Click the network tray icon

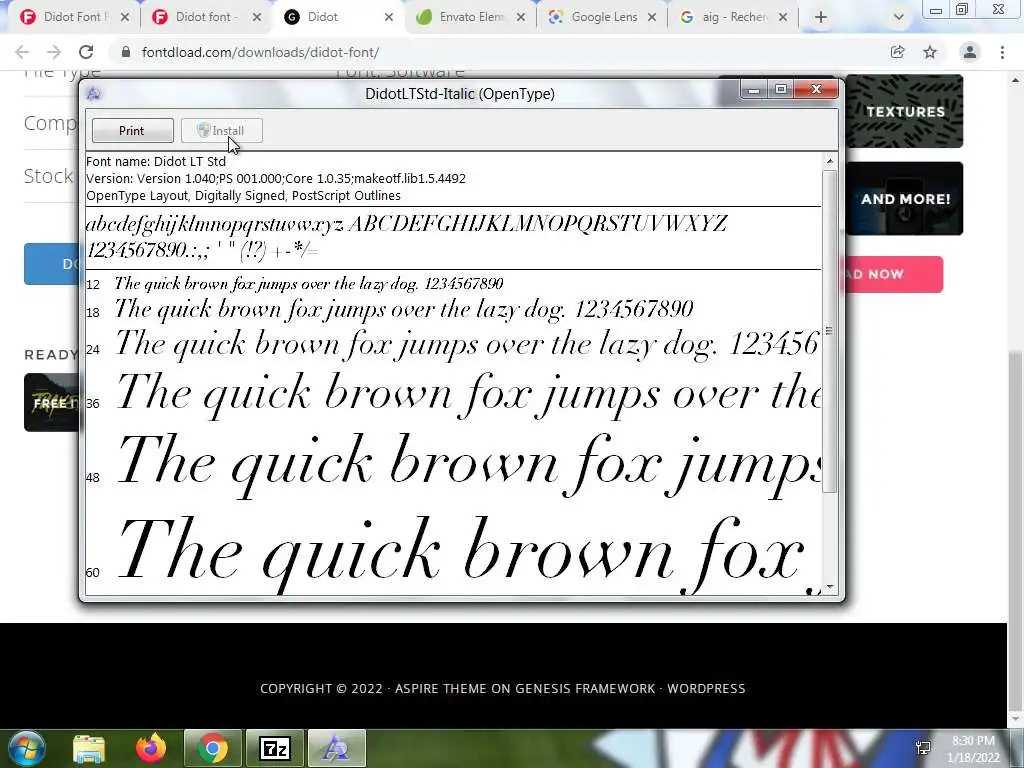tap(923, 748)
